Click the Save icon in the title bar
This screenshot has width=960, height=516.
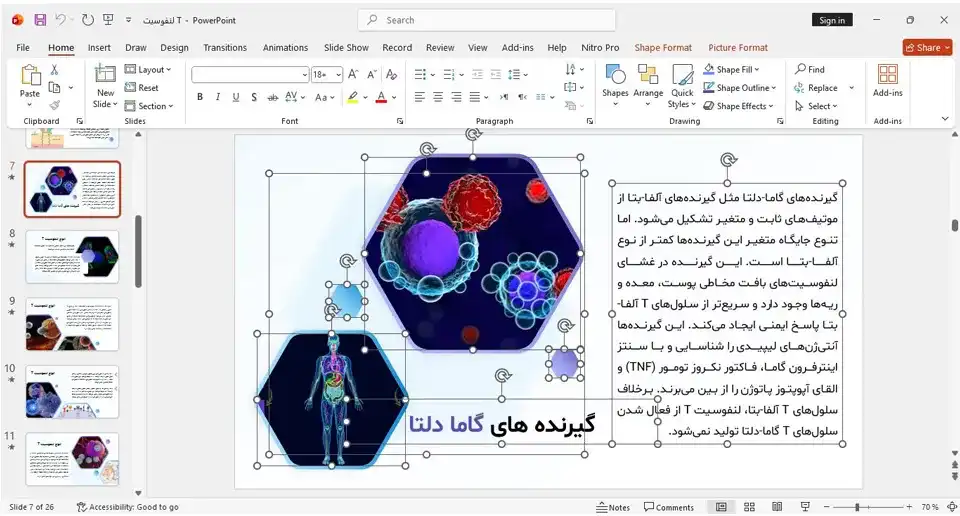[40, 20]
